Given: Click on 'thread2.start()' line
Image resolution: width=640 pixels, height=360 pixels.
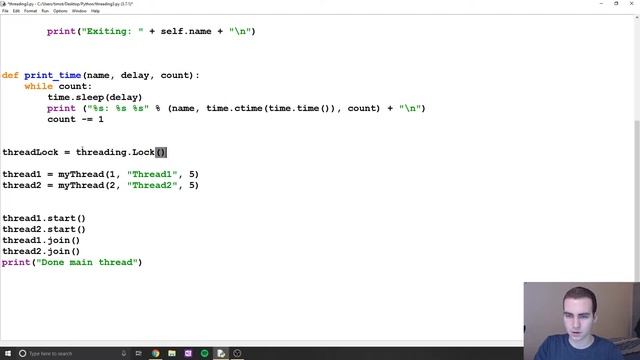Looking at the screenshot, I should (44, 229).
